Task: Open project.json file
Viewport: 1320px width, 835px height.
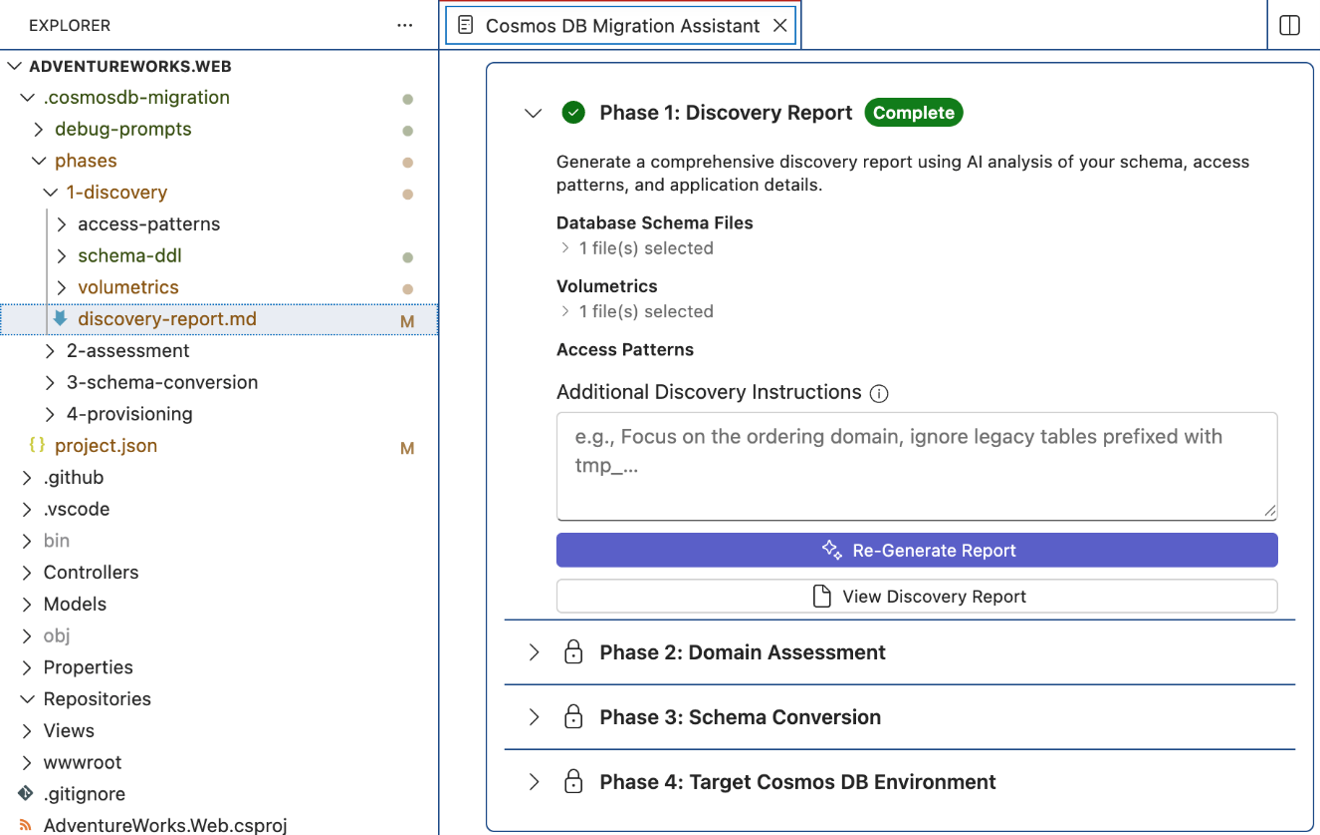Action: click(106, 445)
